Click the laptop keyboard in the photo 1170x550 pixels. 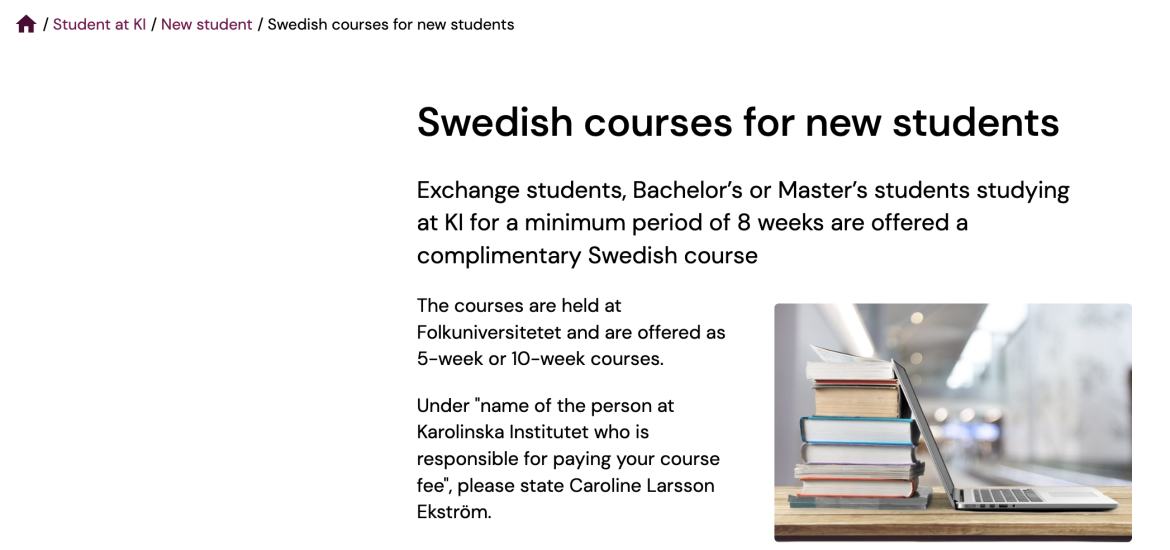pyautogui.click(x=1007, y=496)
